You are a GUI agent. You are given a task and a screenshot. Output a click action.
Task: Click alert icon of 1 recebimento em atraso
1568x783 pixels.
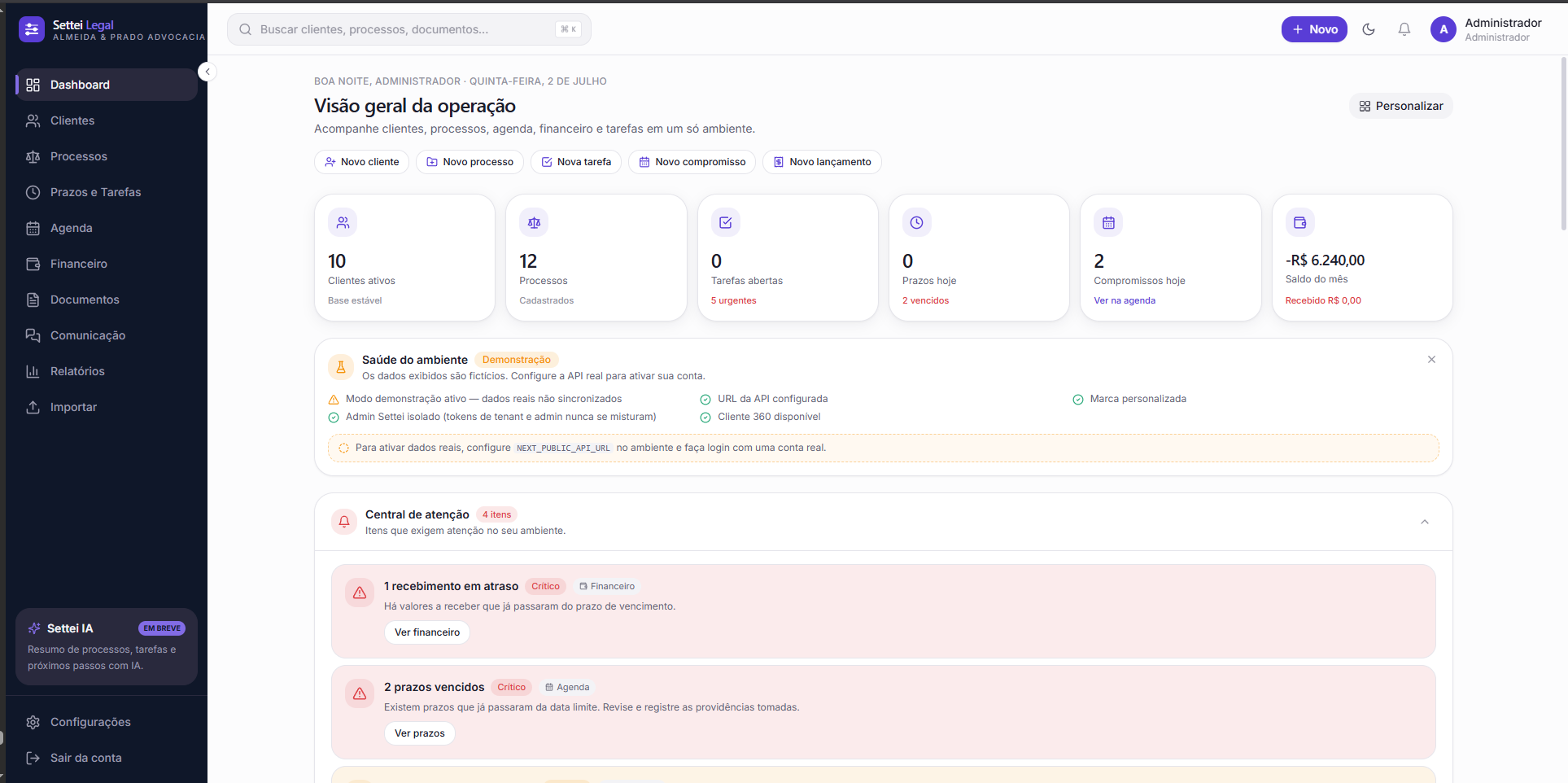click(x=360, y=593)
